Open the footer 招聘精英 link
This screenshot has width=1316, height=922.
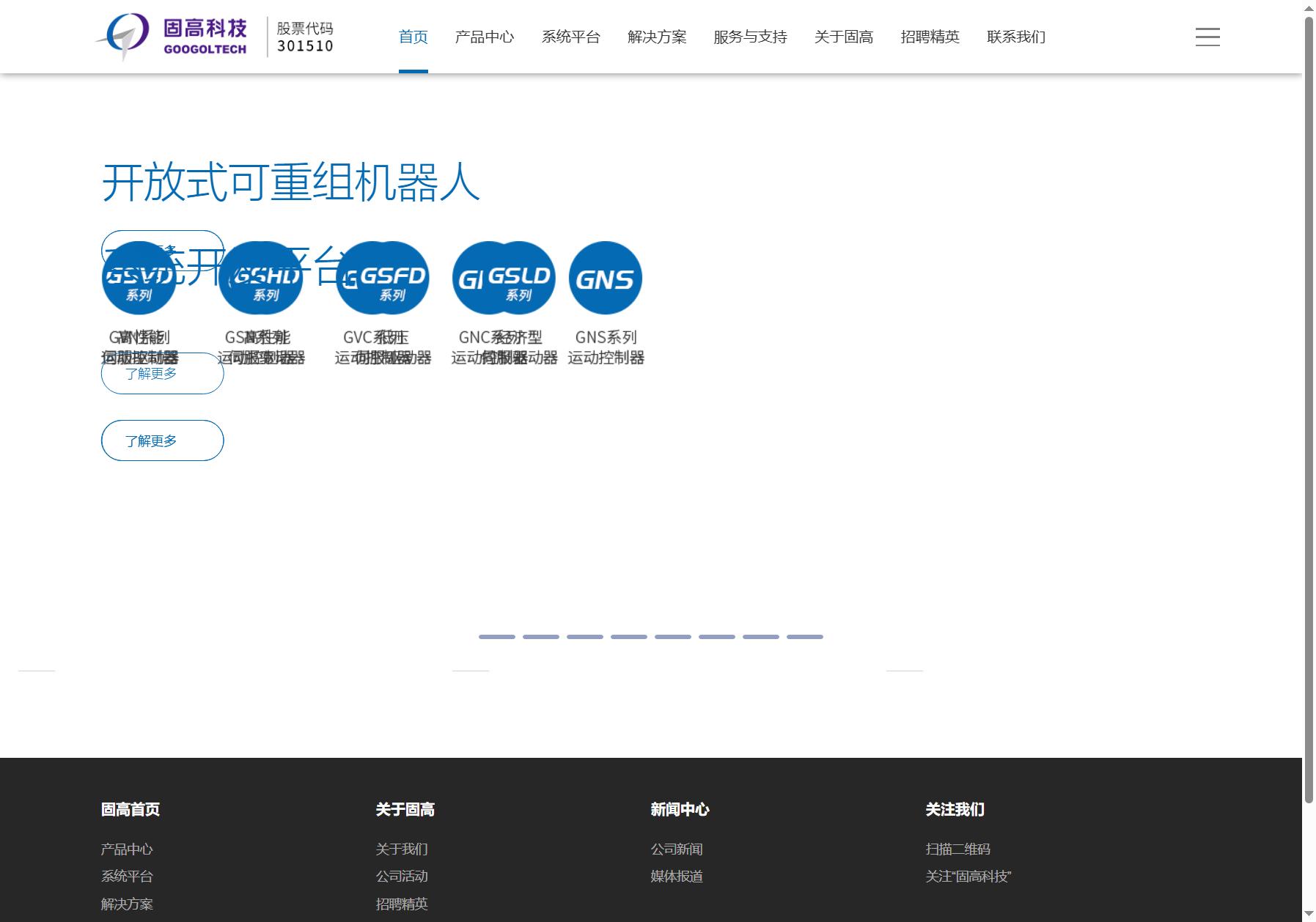pos(402,904)
